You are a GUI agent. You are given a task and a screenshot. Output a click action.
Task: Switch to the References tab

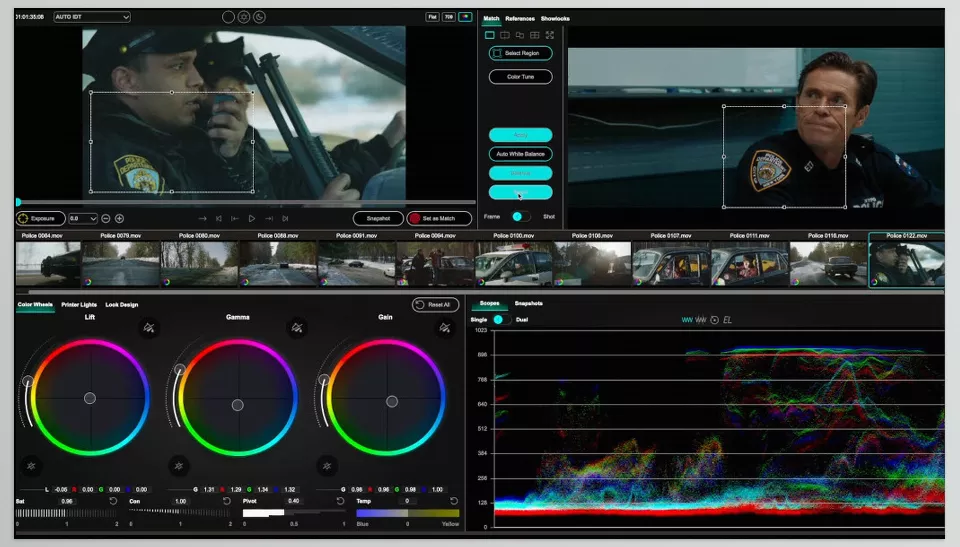pyautogui.click(x=520, y=18)
